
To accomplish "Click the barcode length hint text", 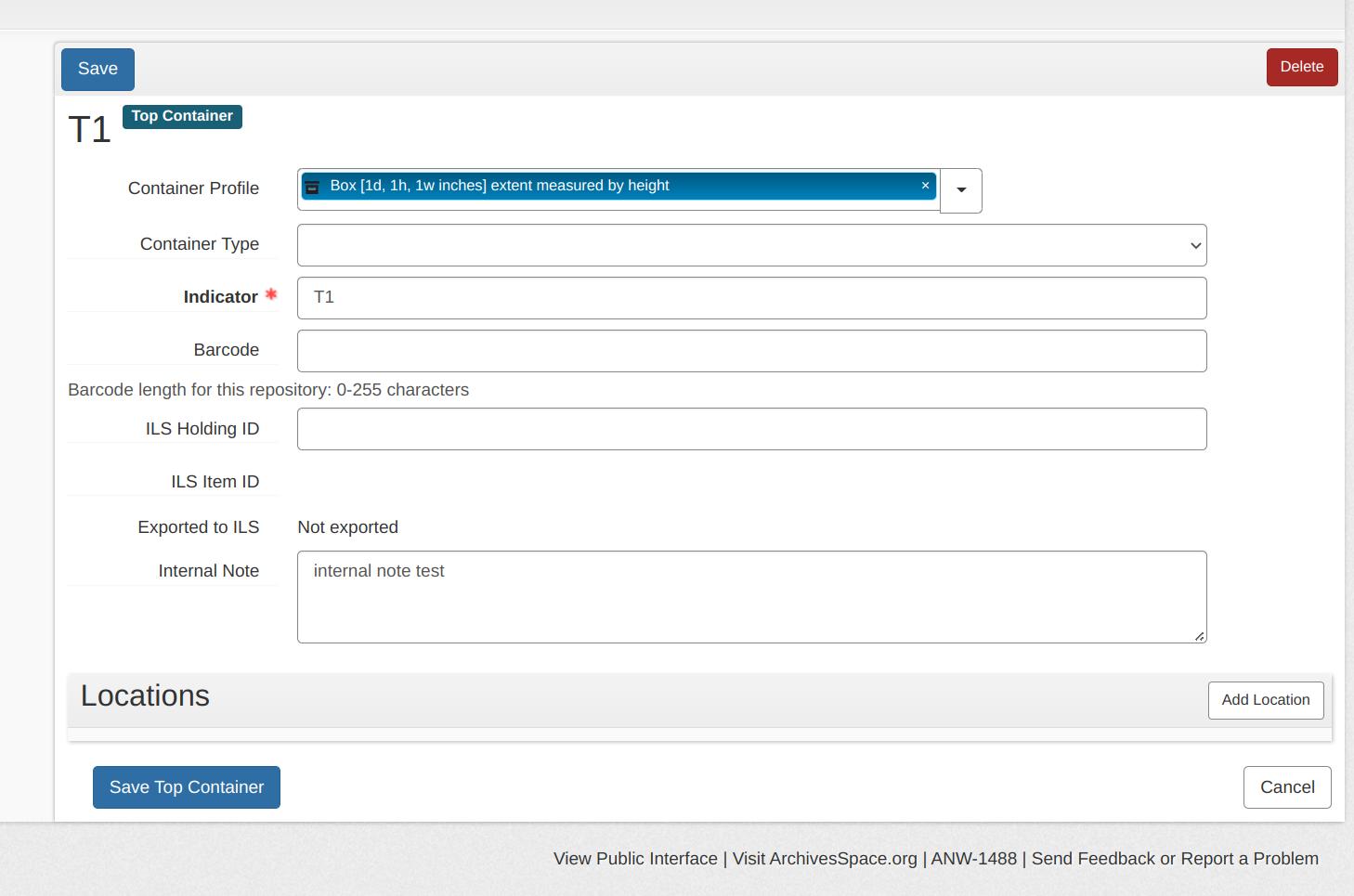I will point(268,390).
